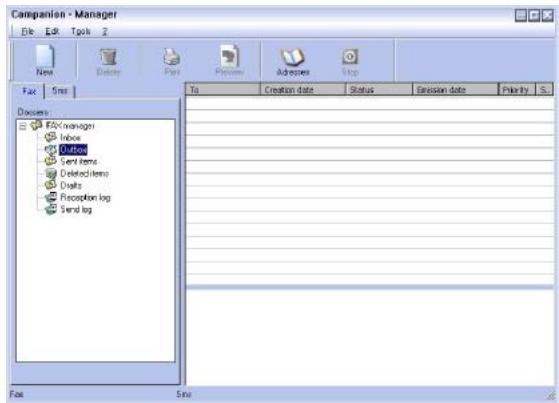This screenshot has height=403, width=559.
Task: Click the Print printer icon
Action: coord(172,57)
